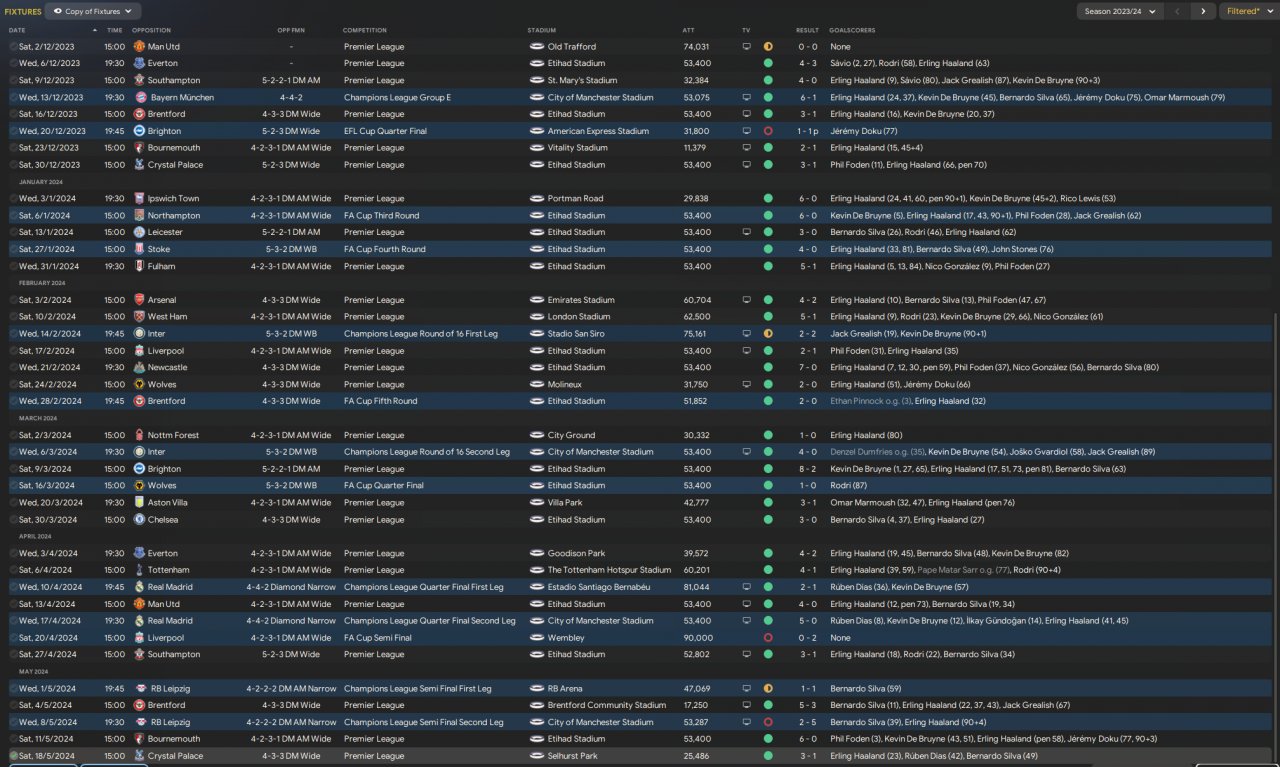Tick the selection circle for Sat, 2/3/2024

[14, 435]
